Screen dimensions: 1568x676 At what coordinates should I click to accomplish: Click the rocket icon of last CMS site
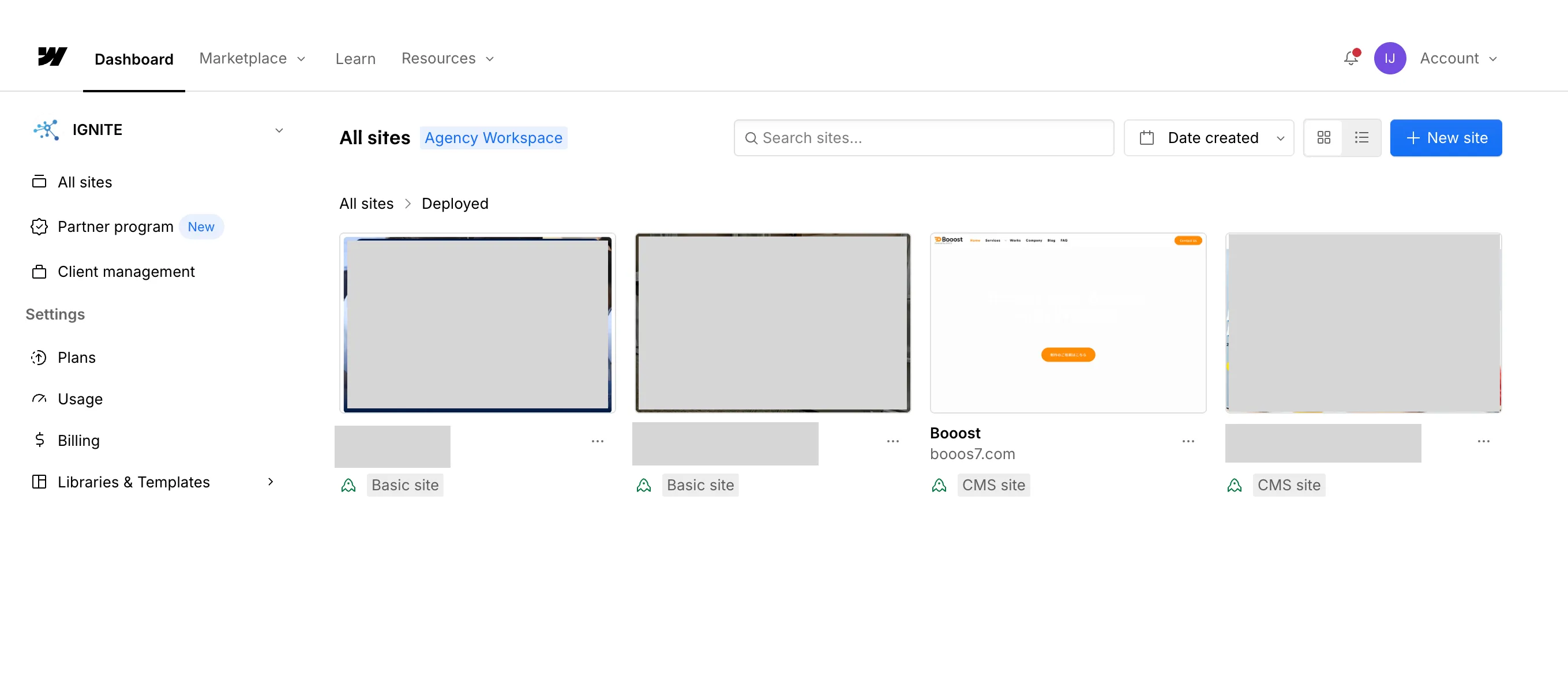coord(1235,485)
